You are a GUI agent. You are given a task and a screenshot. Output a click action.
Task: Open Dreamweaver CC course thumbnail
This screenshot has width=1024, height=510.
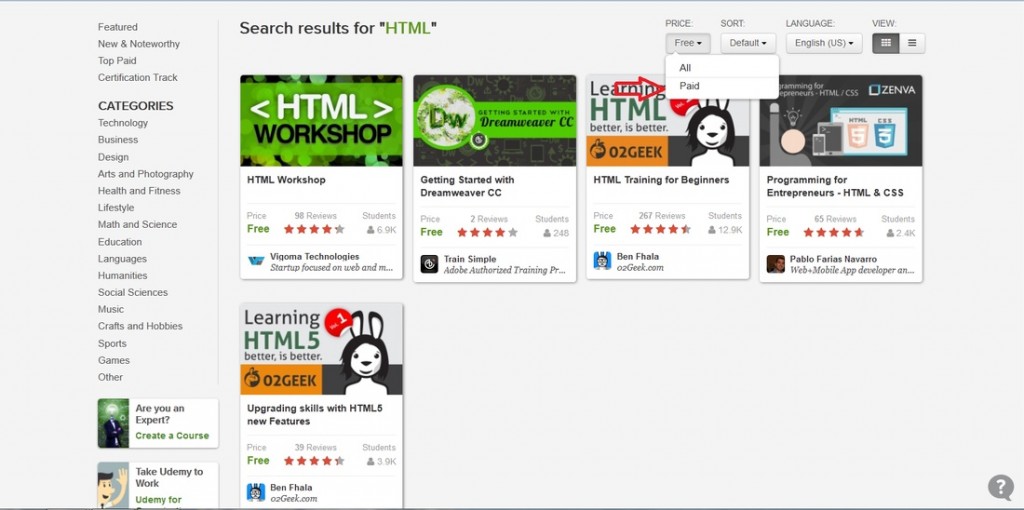tap(495, 121)
